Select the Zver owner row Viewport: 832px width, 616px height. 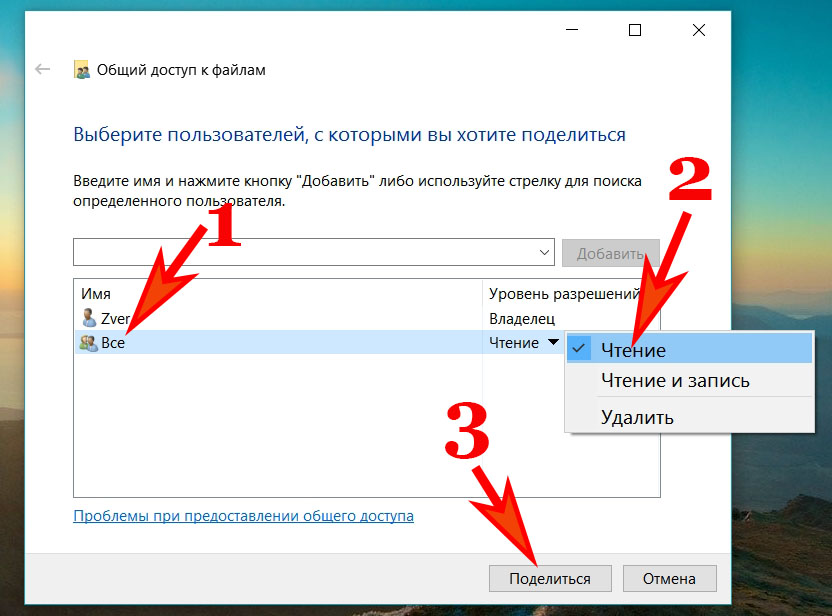pyautogui.click(x=250, y=318)
